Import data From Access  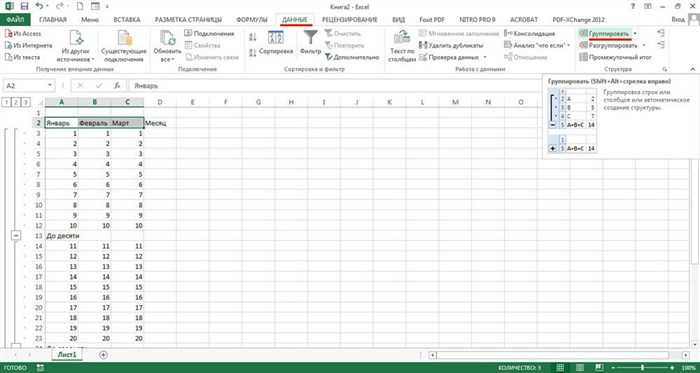23,33
